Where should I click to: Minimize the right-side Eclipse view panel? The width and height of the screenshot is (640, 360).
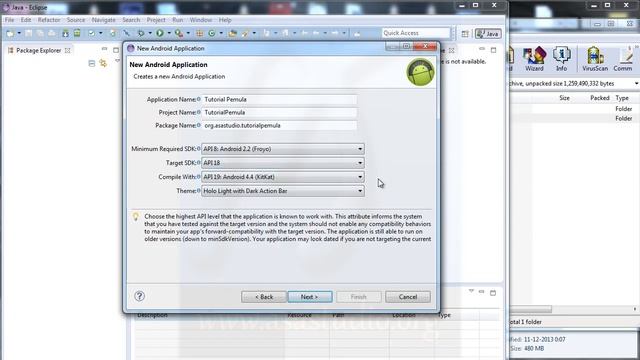click(x=482, y=49)
